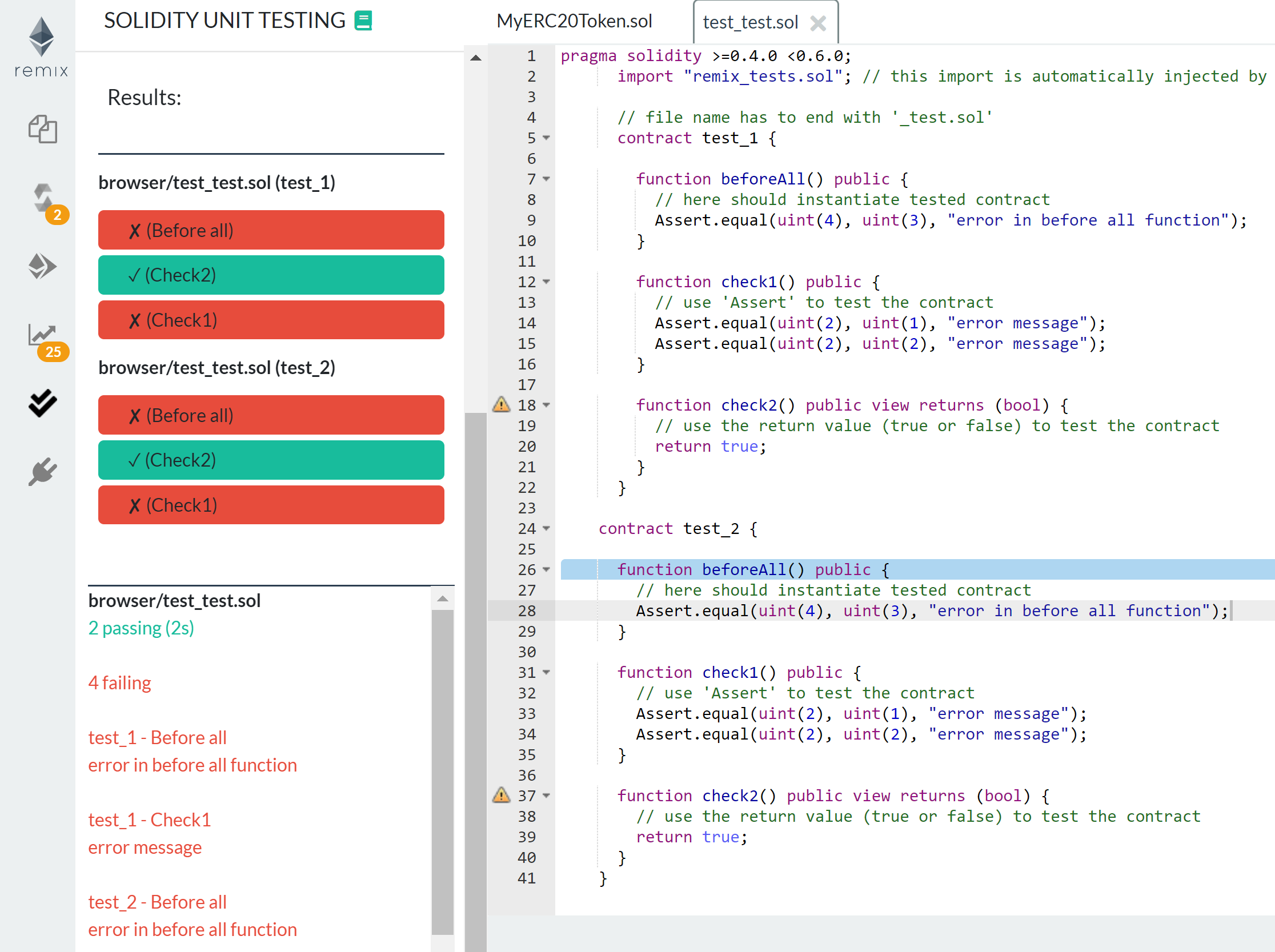This screenshot has height=952, width=1275.
Task: Click the editor scroll up arrow
Action: [x=475, y=57]
